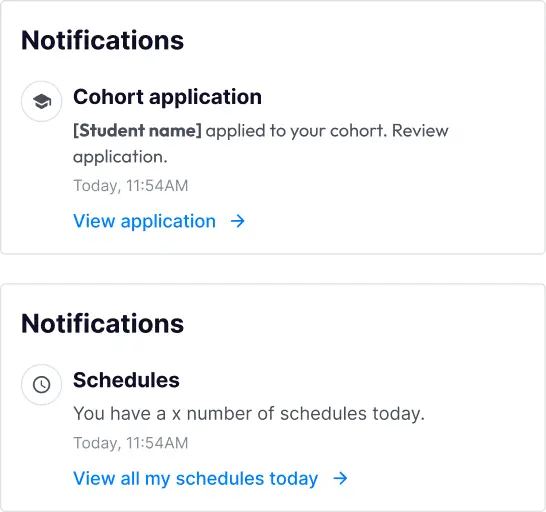Click arrow icon next to View application
This screenshot has height=512, width=546.
click(x=238, y=221)
